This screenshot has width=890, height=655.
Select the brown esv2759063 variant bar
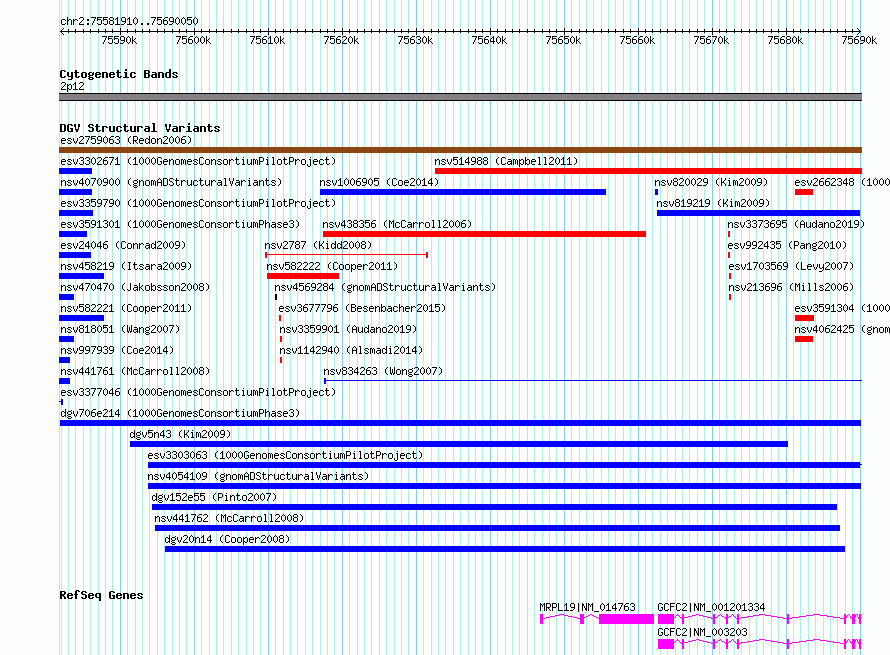460,150
